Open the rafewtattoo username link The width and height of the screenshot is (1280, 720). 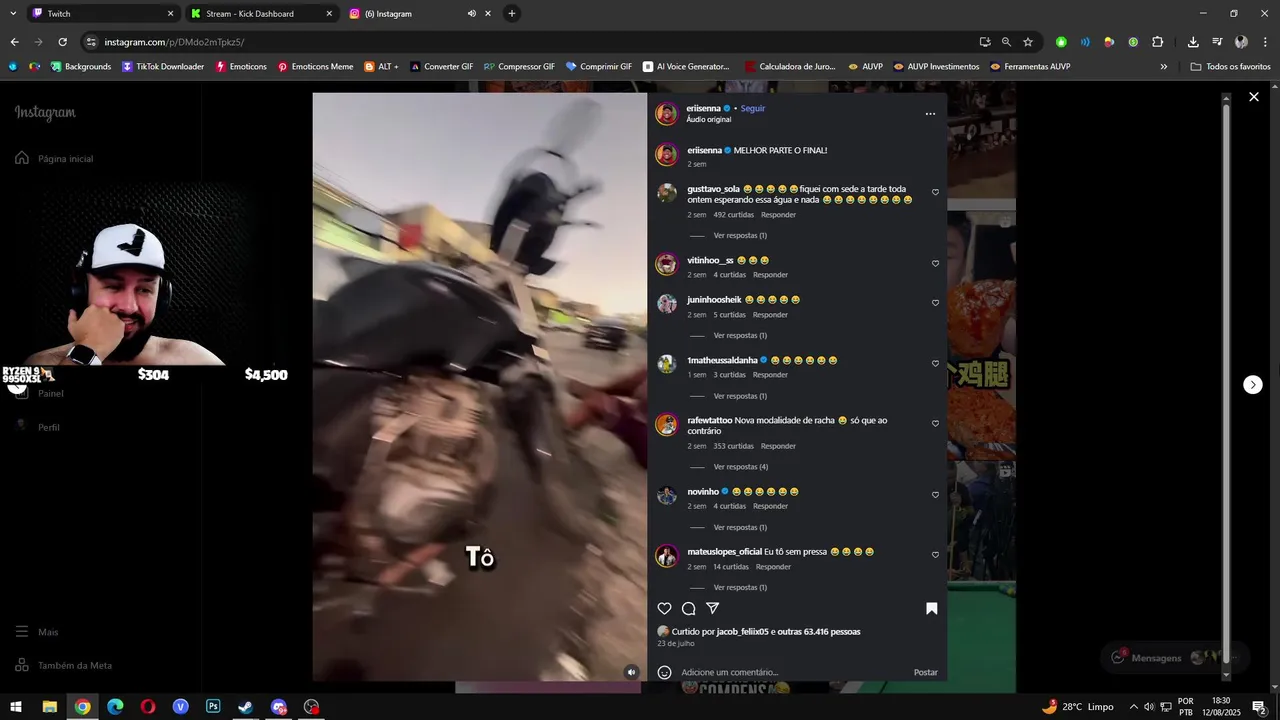[709, 420]
